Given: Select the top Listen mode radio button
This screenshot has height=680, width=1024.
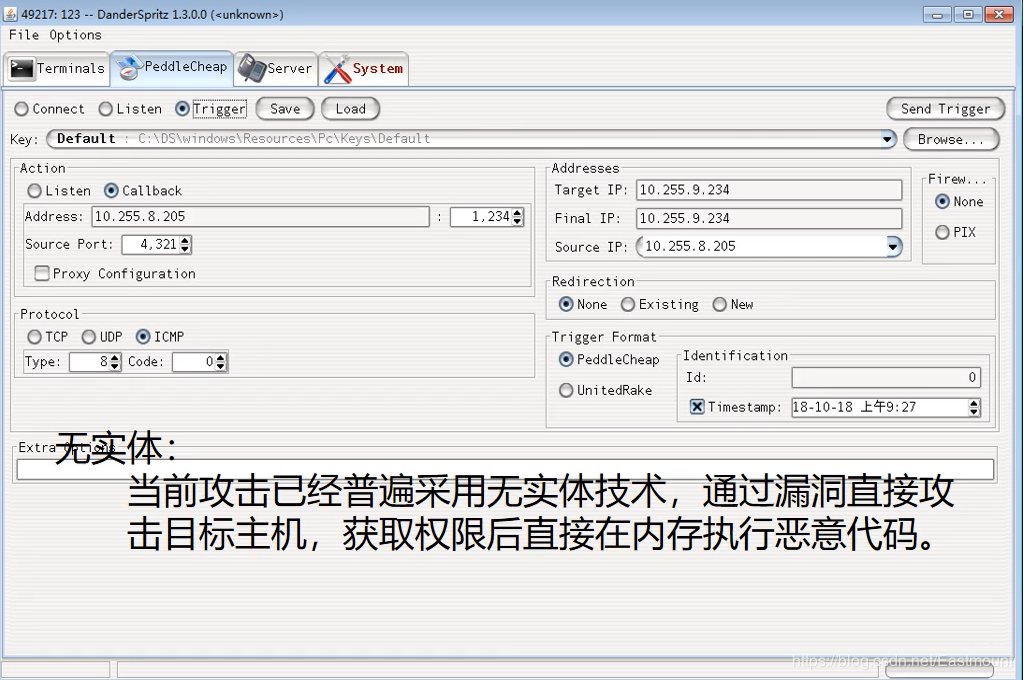Looking at the screenshot, I should (x=105, y=109).
